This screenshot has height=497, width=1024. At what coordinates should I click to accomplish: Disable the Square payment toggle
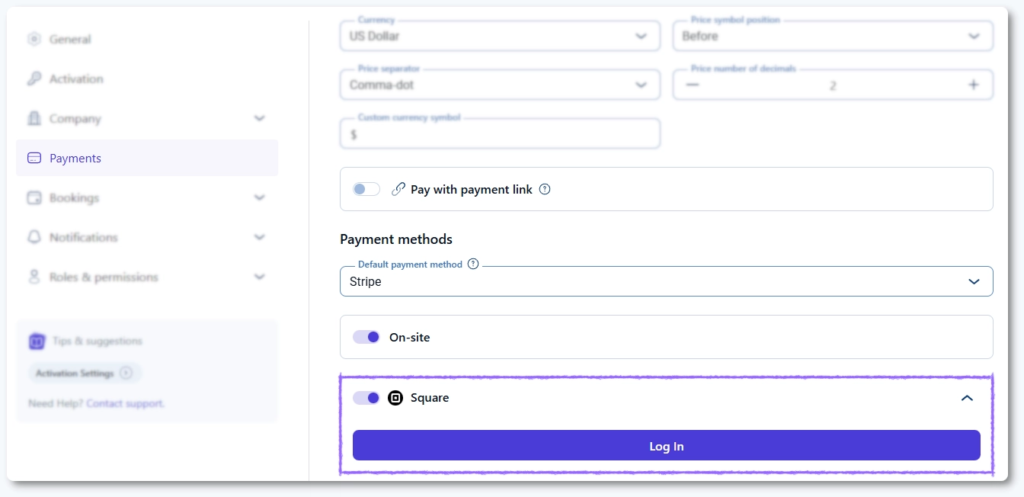pos(366,398)
